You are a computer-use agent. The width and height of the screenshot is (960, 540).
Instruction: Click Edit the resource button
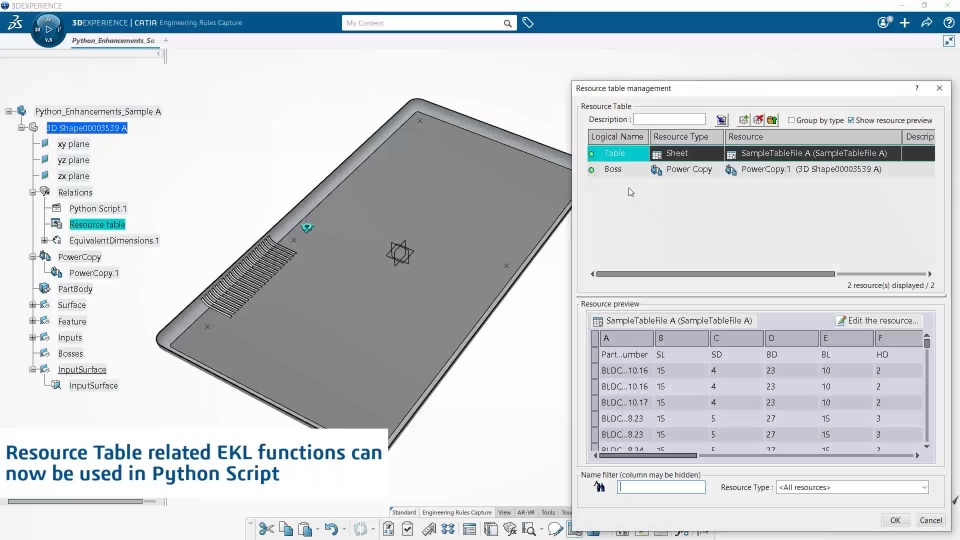877,321
